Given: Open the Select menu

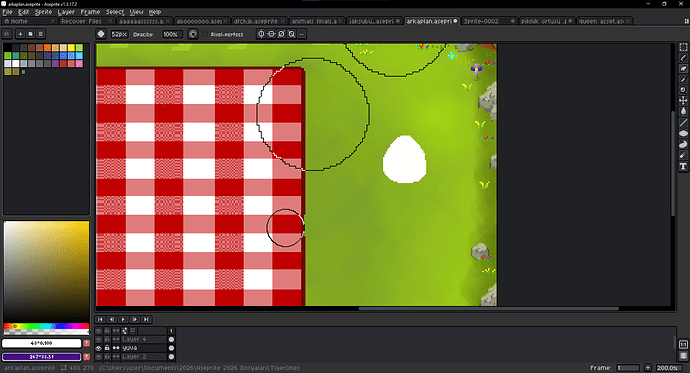Looking at the screenshot, I should coord(115,12).
